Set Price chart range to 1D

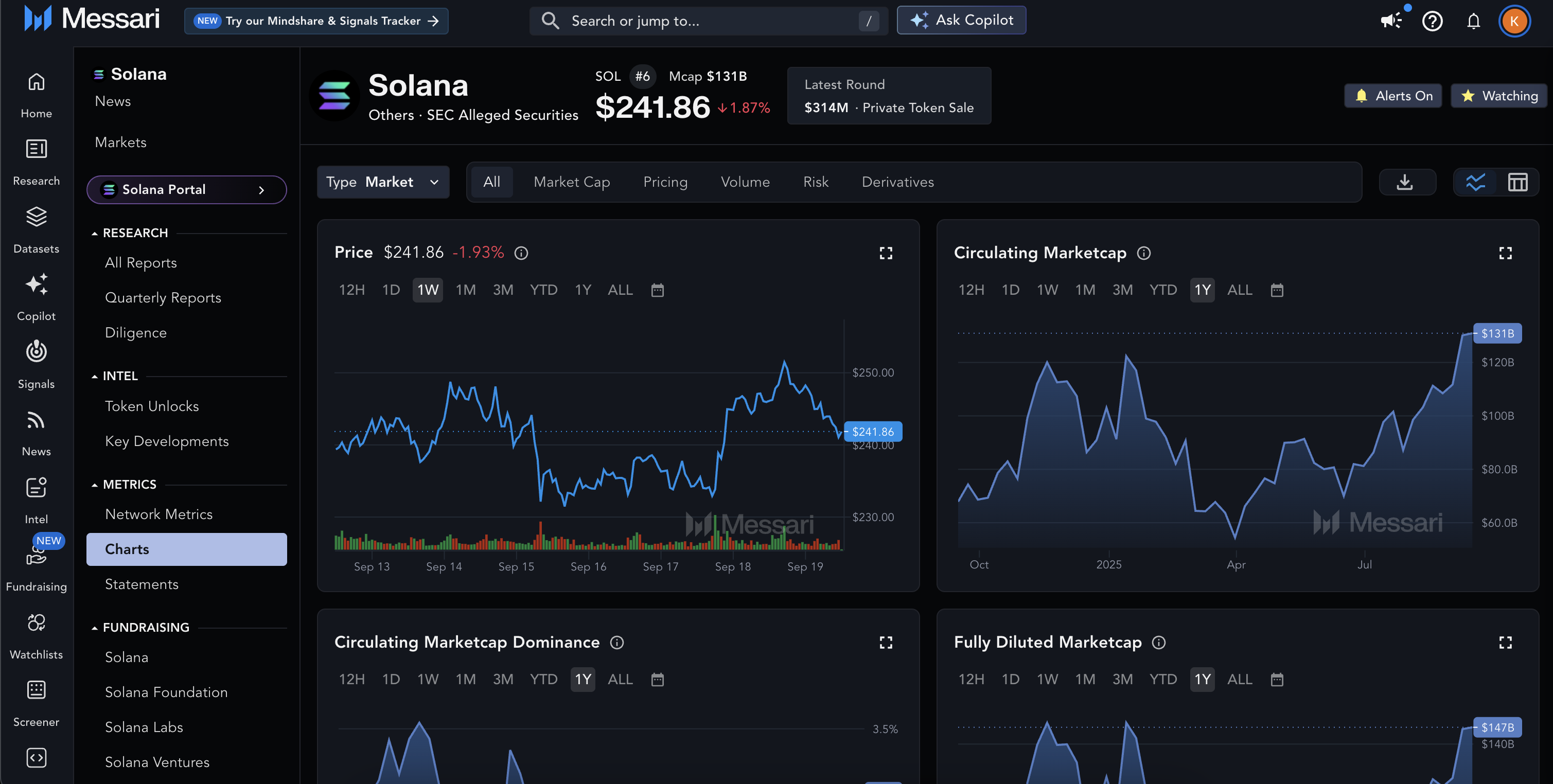click(391, 291)
